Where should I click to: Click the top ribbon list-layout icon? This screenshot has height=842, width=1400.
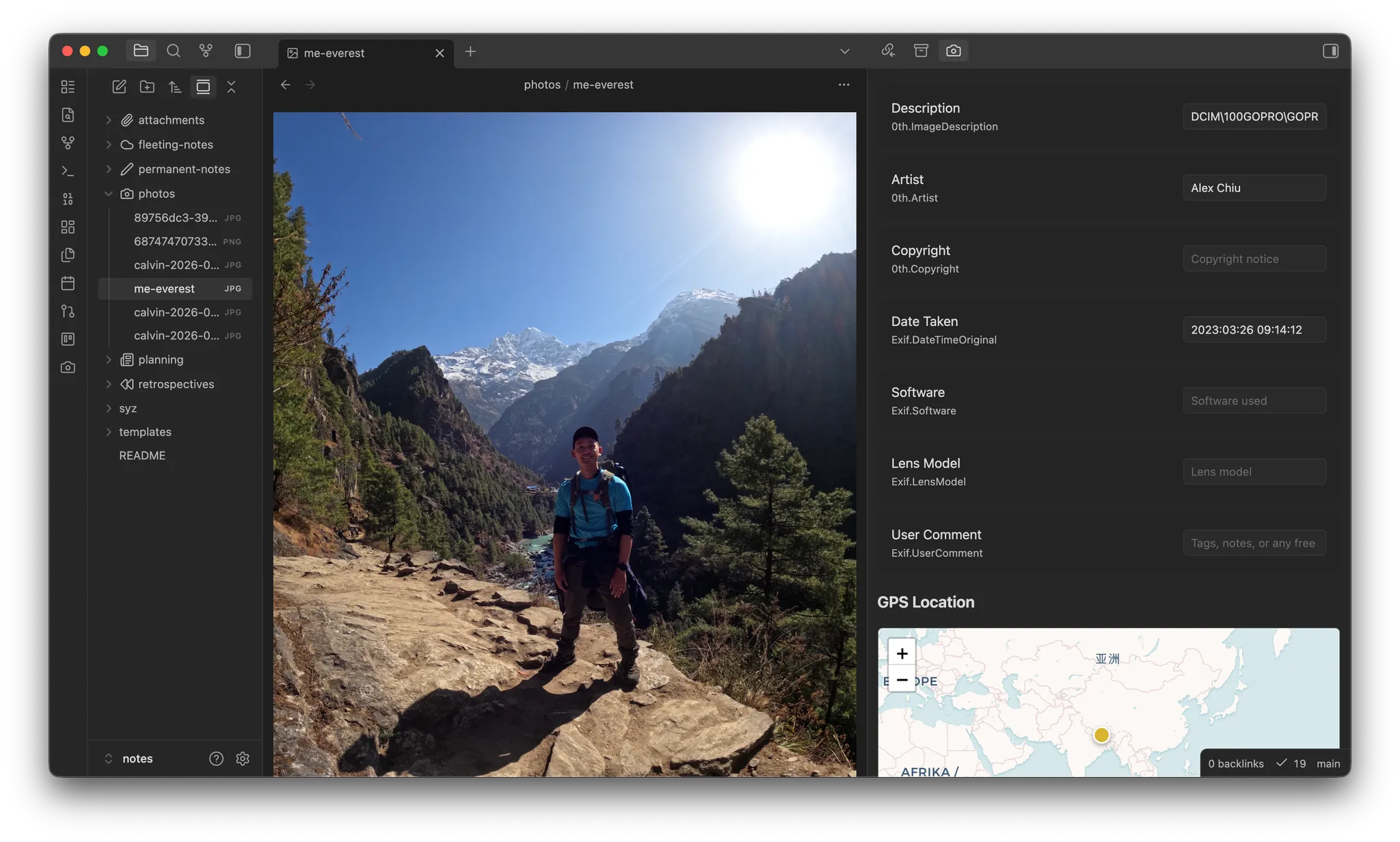pyautogui.click(x=68, y=87)
